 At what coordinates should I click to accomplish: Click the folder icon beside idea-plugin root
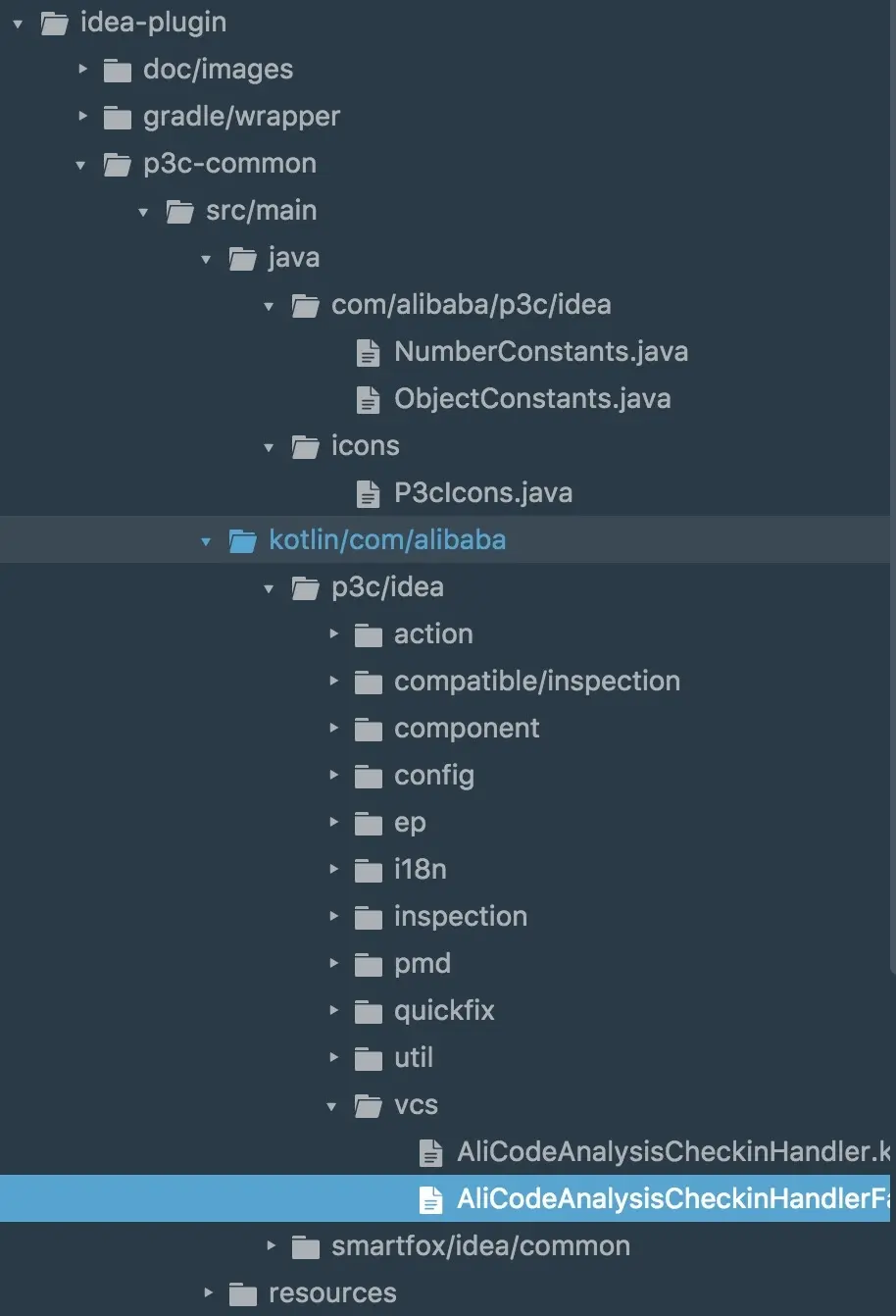click(54, 23)
